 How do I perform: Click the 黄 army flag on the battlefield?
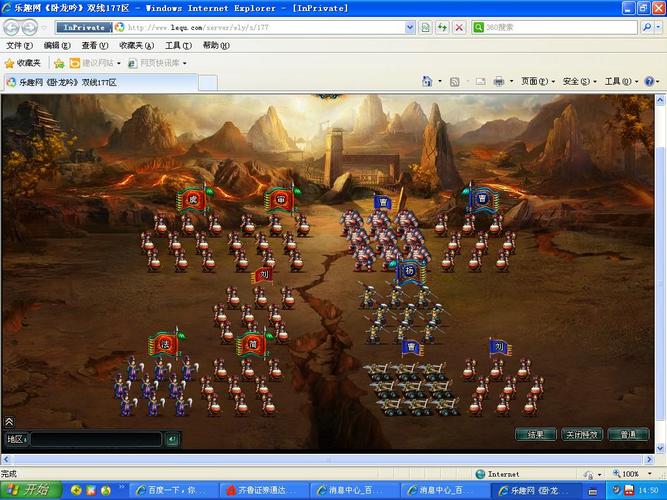click(191, 200)
